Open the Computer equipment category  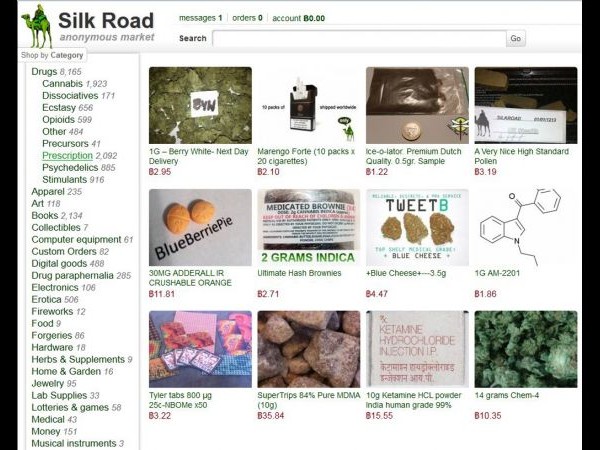[76, 240]
